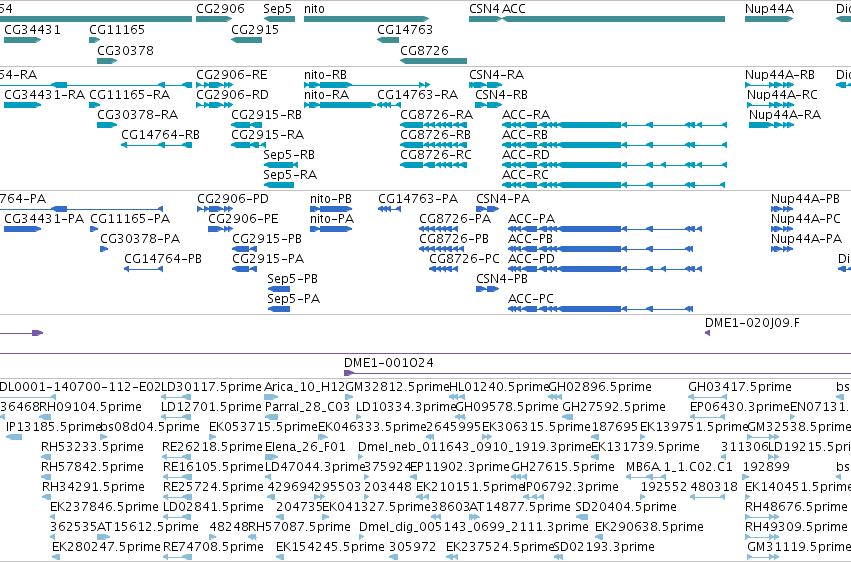Click the Sep5-RB transcript
Screen dimensions: 851x562
pos(281,165)
